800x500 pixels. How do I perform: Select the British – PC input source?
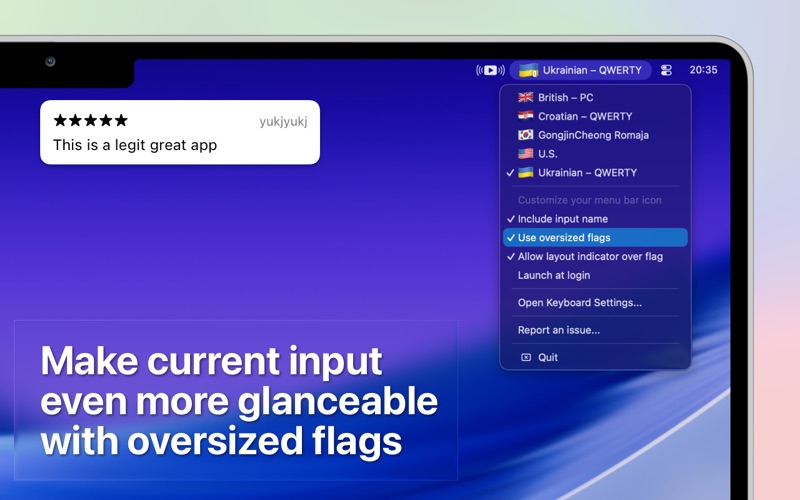click(595, 97)
